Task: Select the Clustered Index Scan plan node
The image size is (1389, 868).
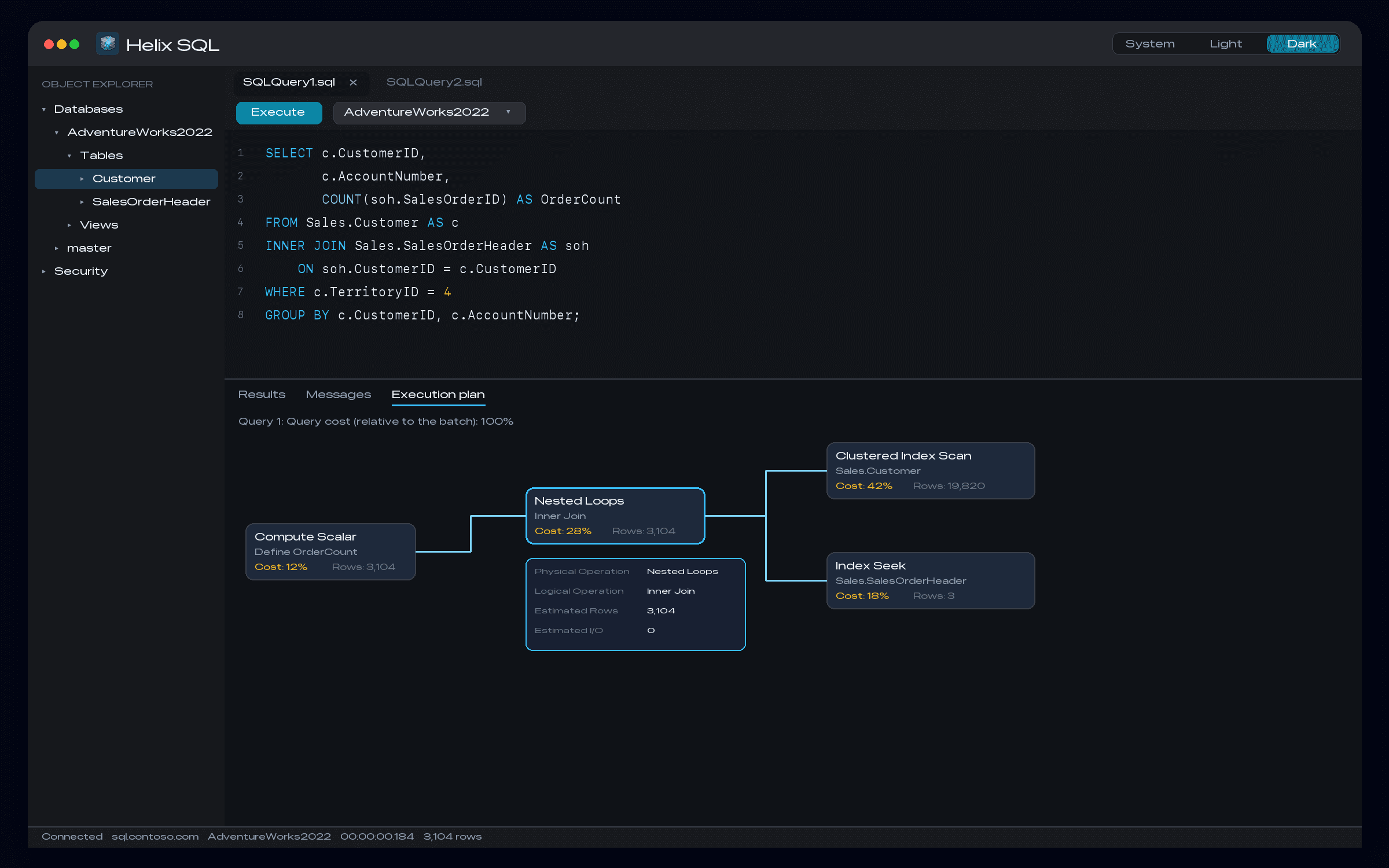Action: coord(931,470)
